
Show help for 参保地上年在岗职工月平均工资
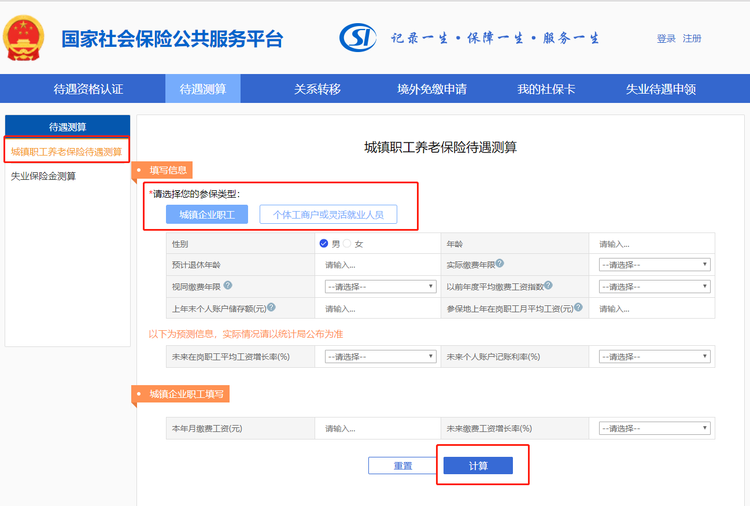580,308
